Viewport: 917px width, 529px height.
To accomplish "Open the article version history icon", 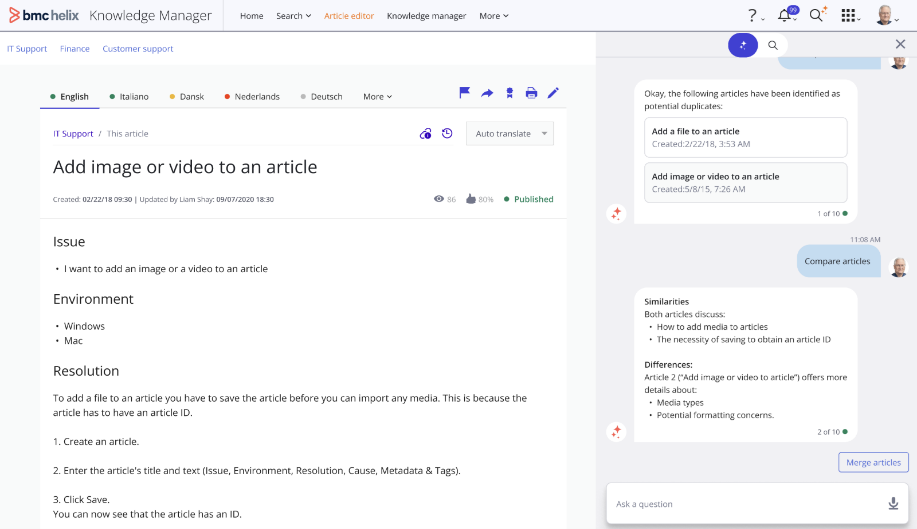I will click(x=447, y=133).
